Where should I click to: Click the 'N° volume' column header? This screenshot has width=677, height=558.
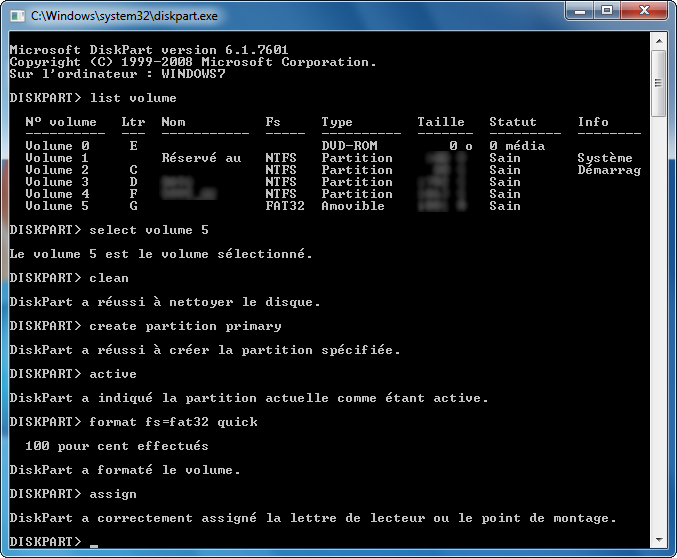click(x=61, y=122)
